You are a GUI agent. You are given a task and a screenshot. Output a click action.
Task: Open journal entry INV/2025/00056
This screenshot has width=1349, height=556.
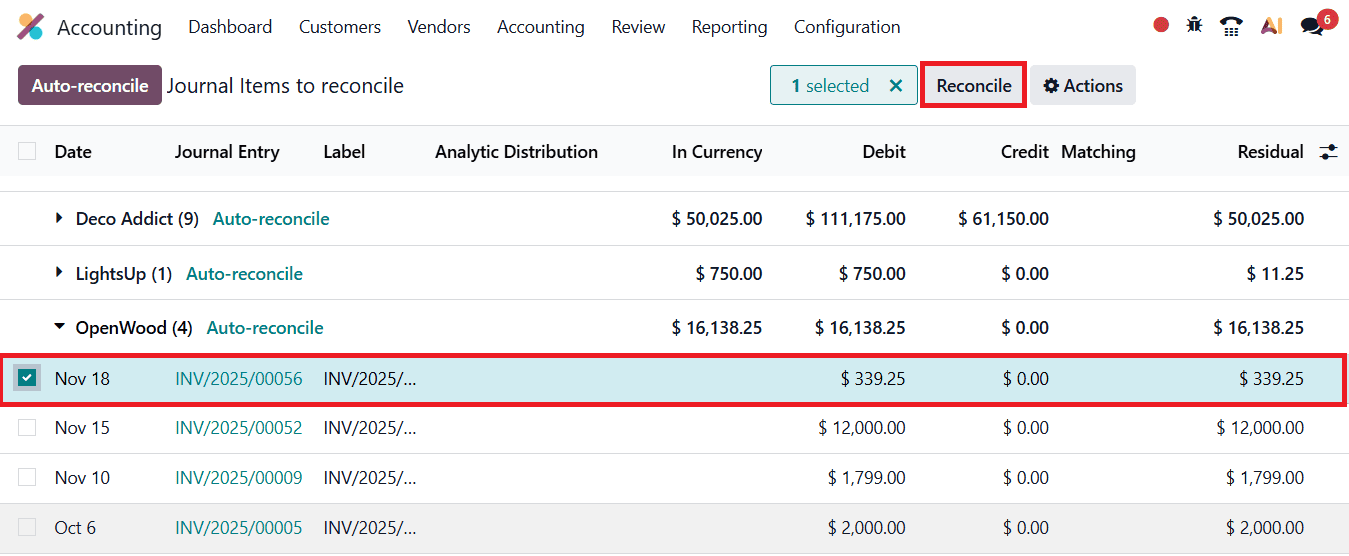239,378
